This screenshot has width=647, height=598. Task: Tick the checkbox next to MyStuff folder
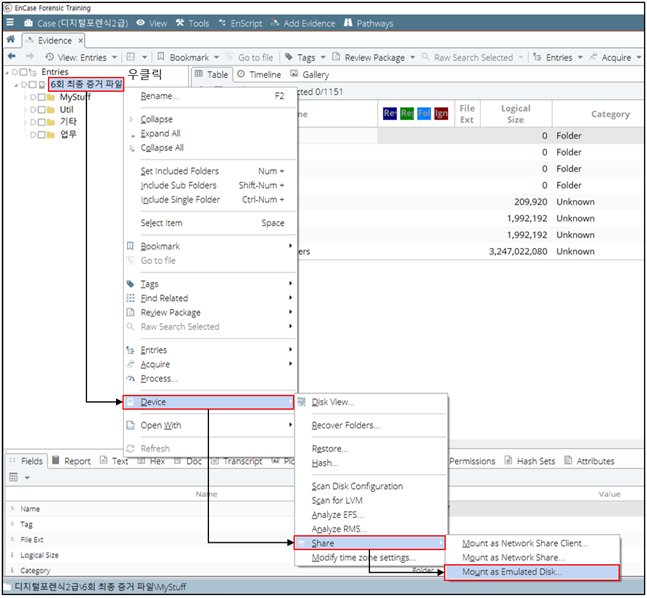[x=42, y=97]
